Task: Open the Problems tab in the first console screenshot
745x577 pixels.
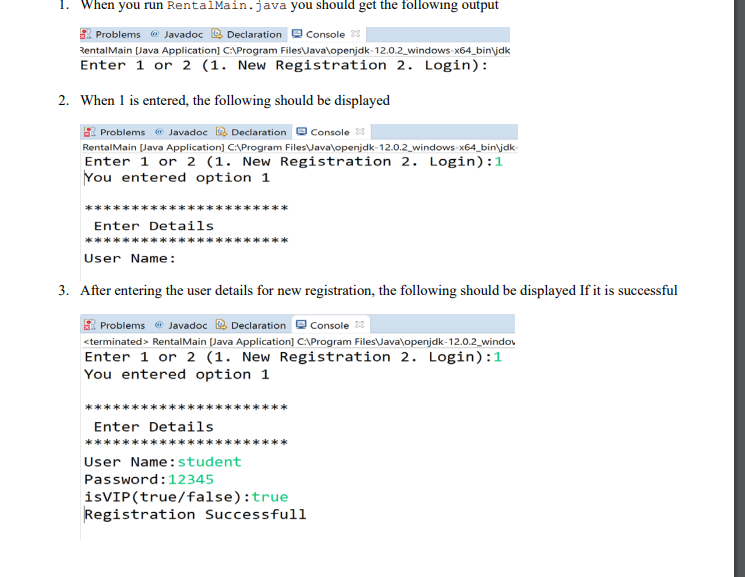Action: pyautogui.click(x=111, y=34)
